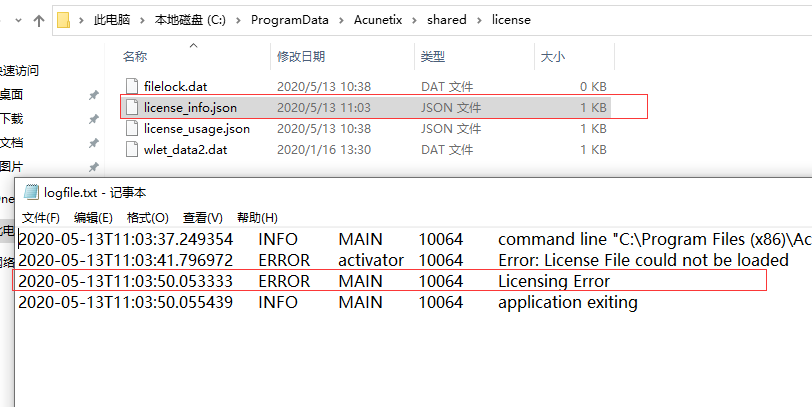This screenshot has height=407, width=812.
Task: Click the Notepad logfile.txt title icon
Action: [x=31, y=193]
